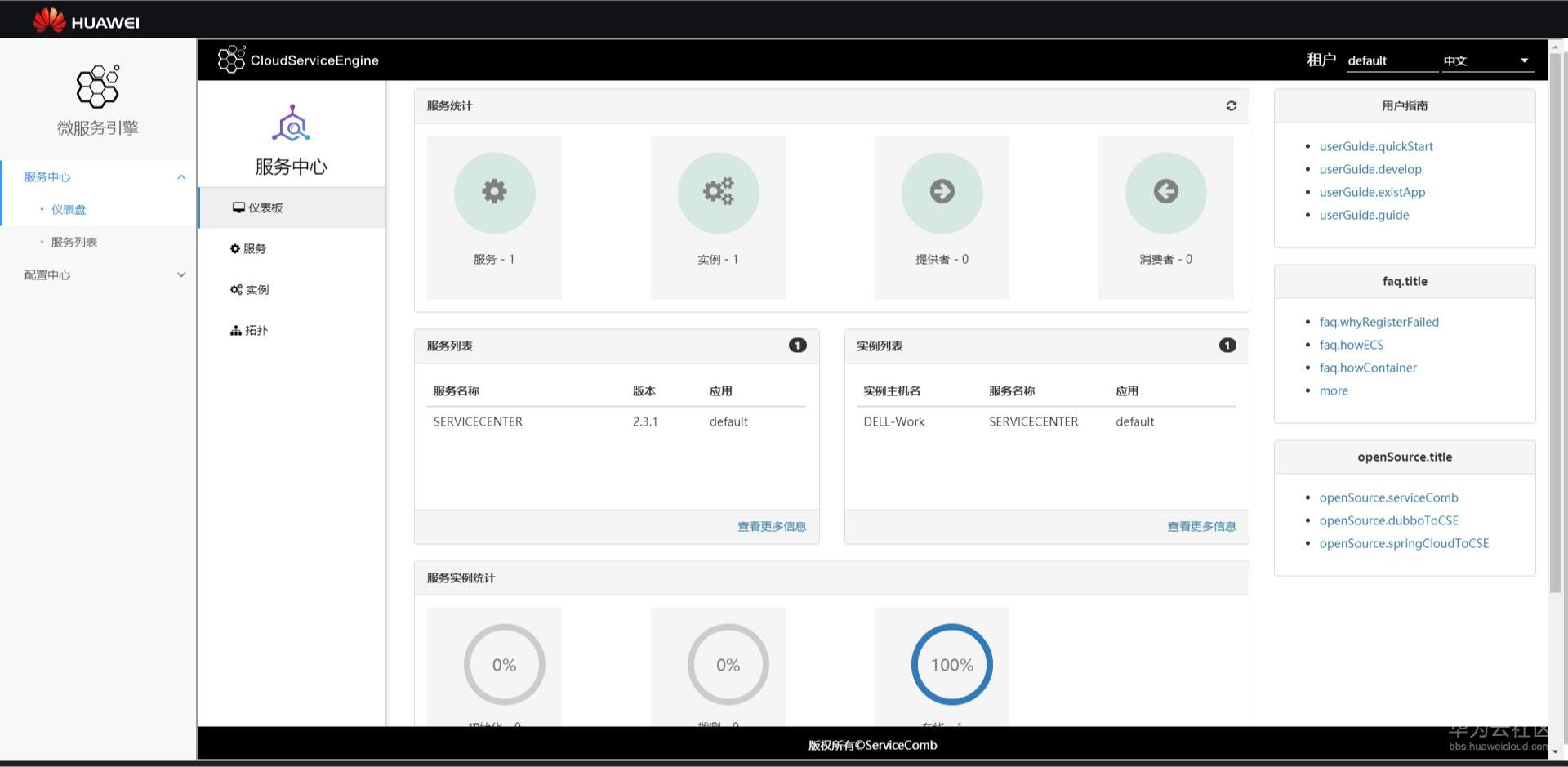Click the 版本 column header
The image size is (1568, 767).
click(x=644, y=391)
